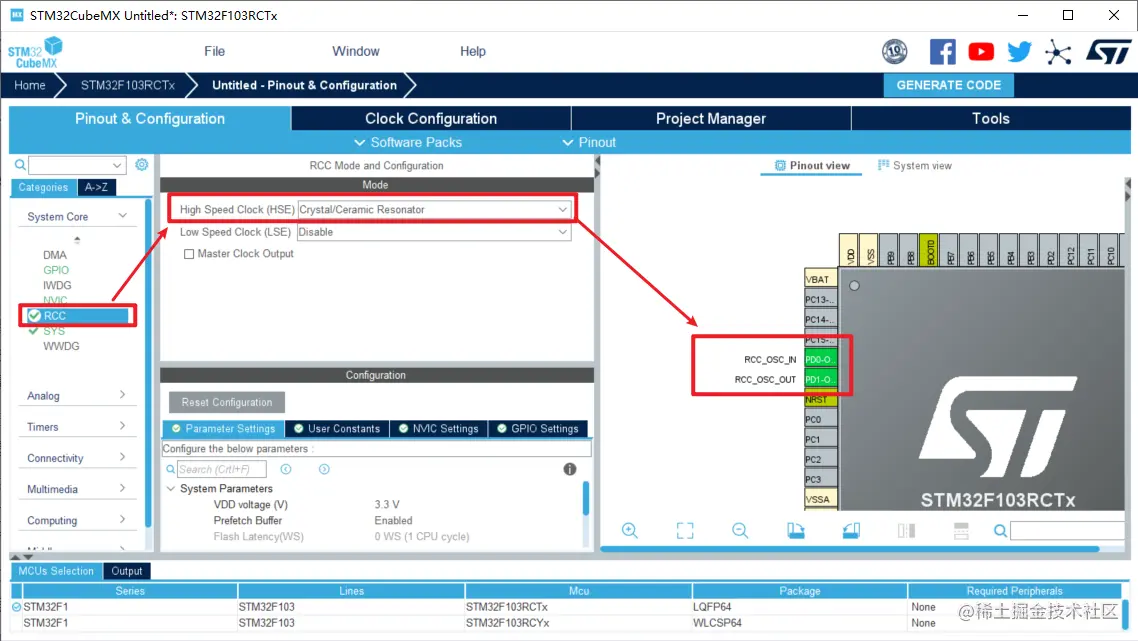Viewport: 1138px width, 641px height.
Task: Expand the Analog category
Action: (x=123, y=395)
